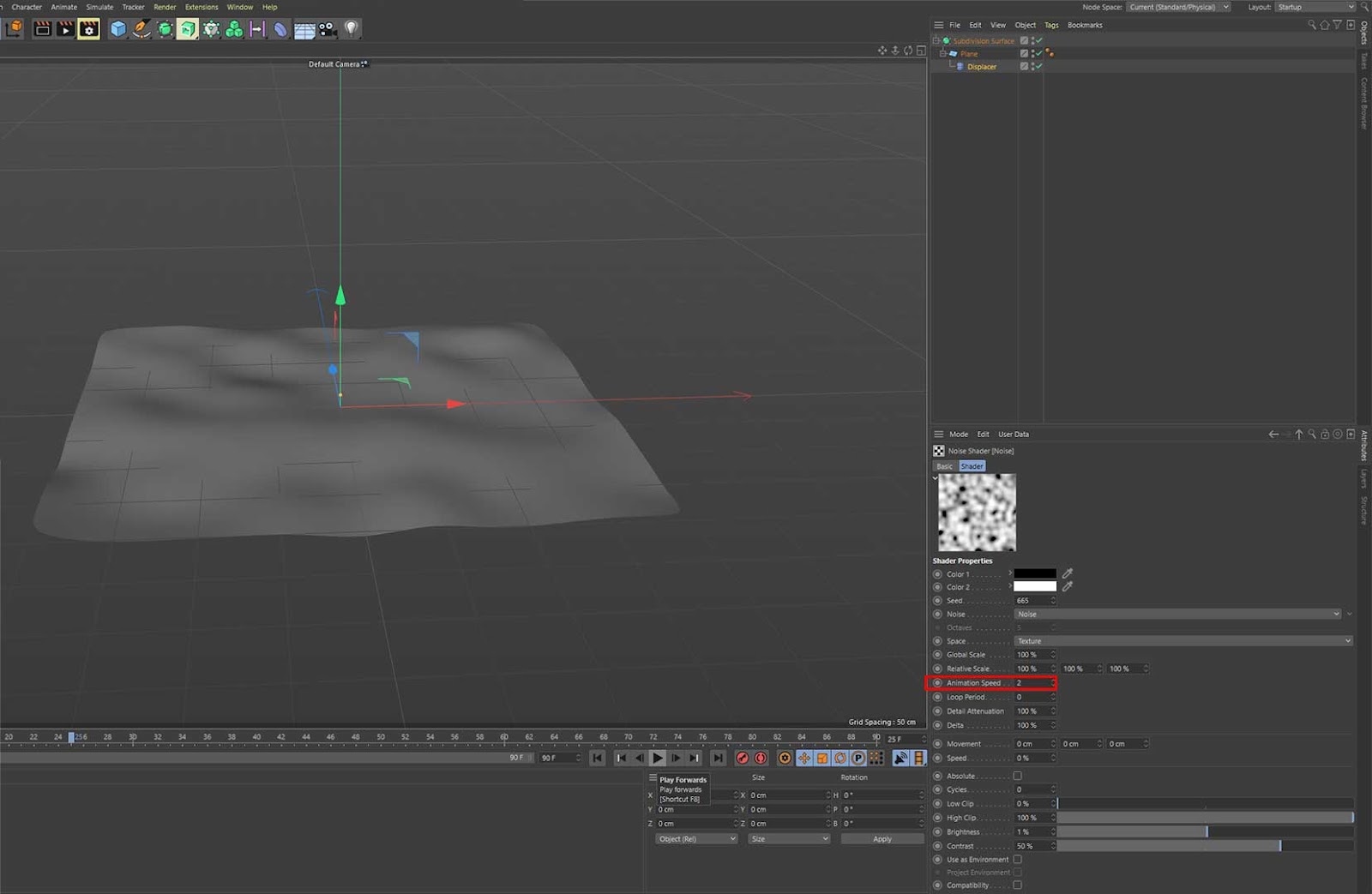Go to end of animation
Image resolution: width=1372 pixels, height=894 pixels.
coord(718,758)
